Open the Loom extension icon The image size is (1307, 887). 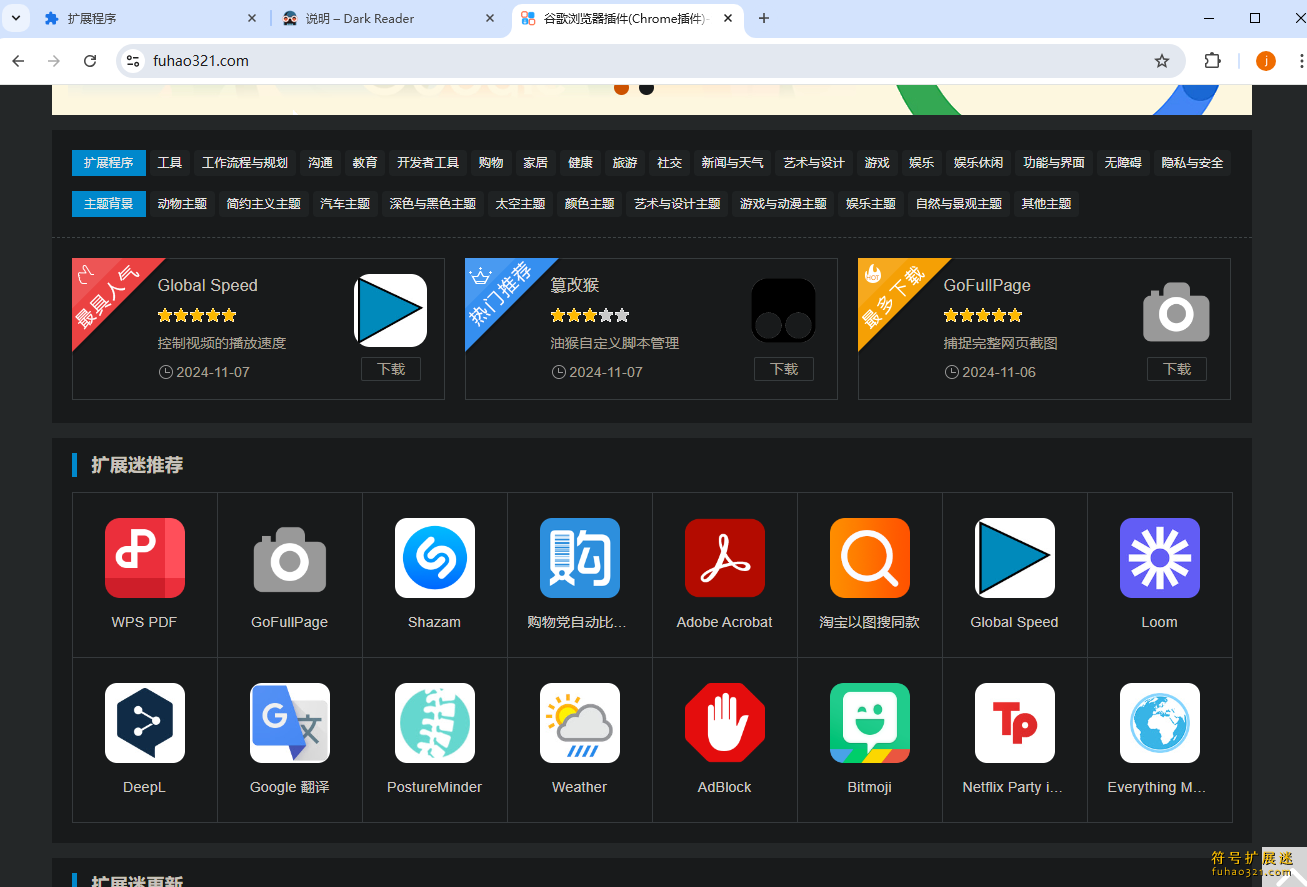click(x=1160, y=558)
